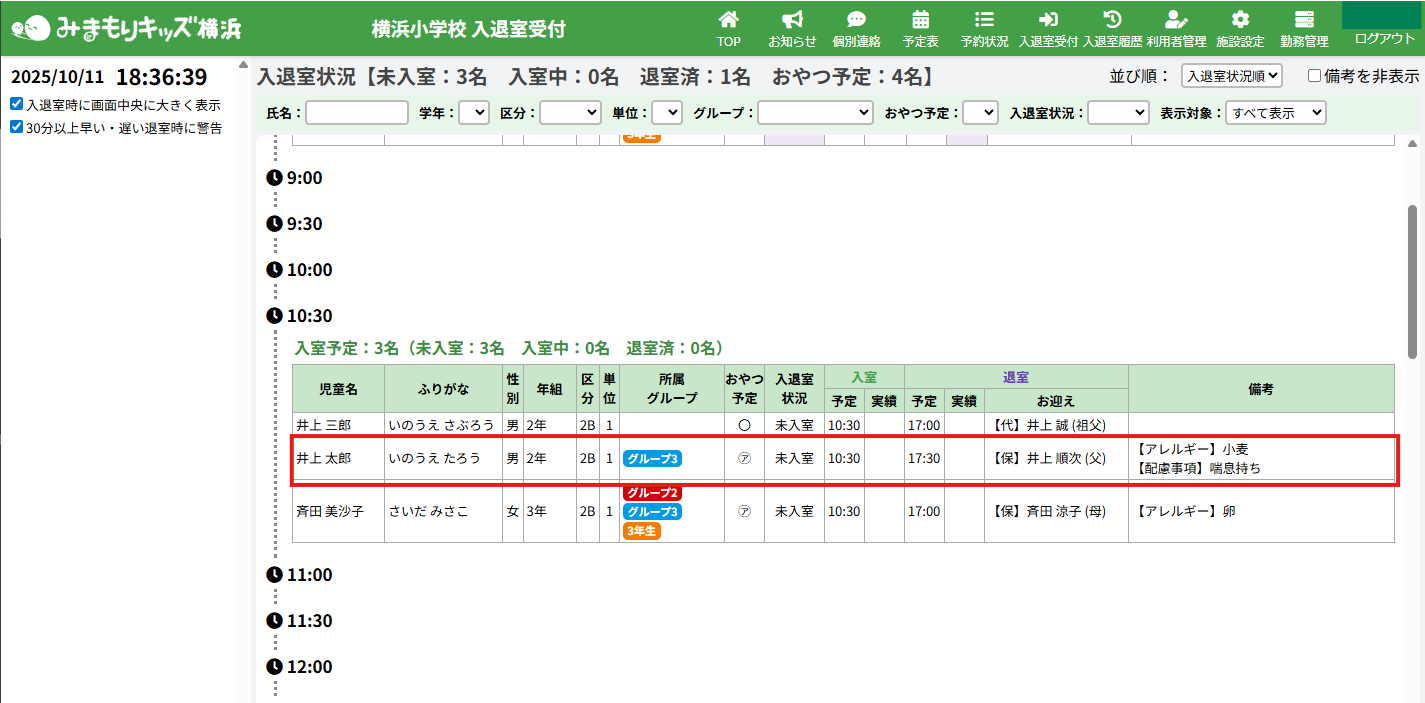This screenshot has height=703, width=1425.
Task: Click the お知らせ megaphone icon
Action: (x=792, y=20)
